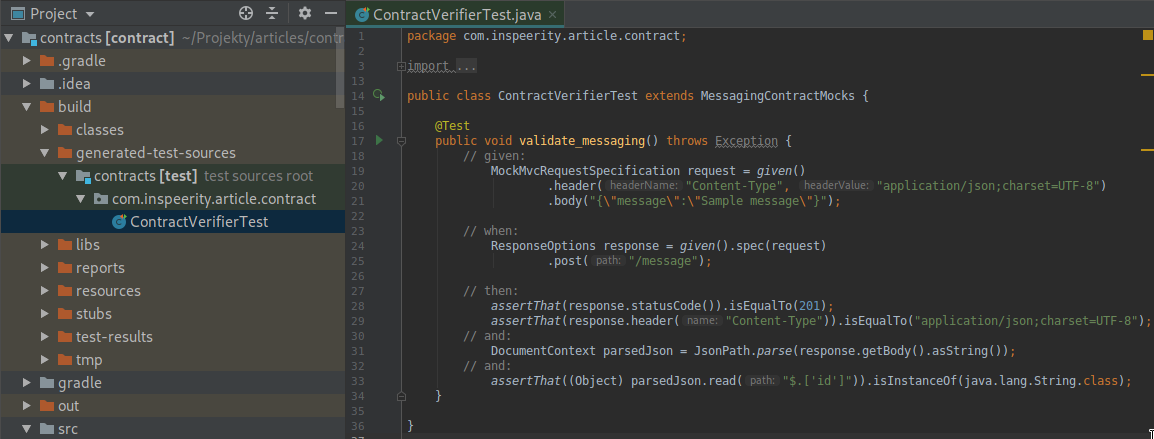This screenshot has width=1154, height=439.
Task: Collapse the validate_messaging method fold marker
Action: coord(402,142)
